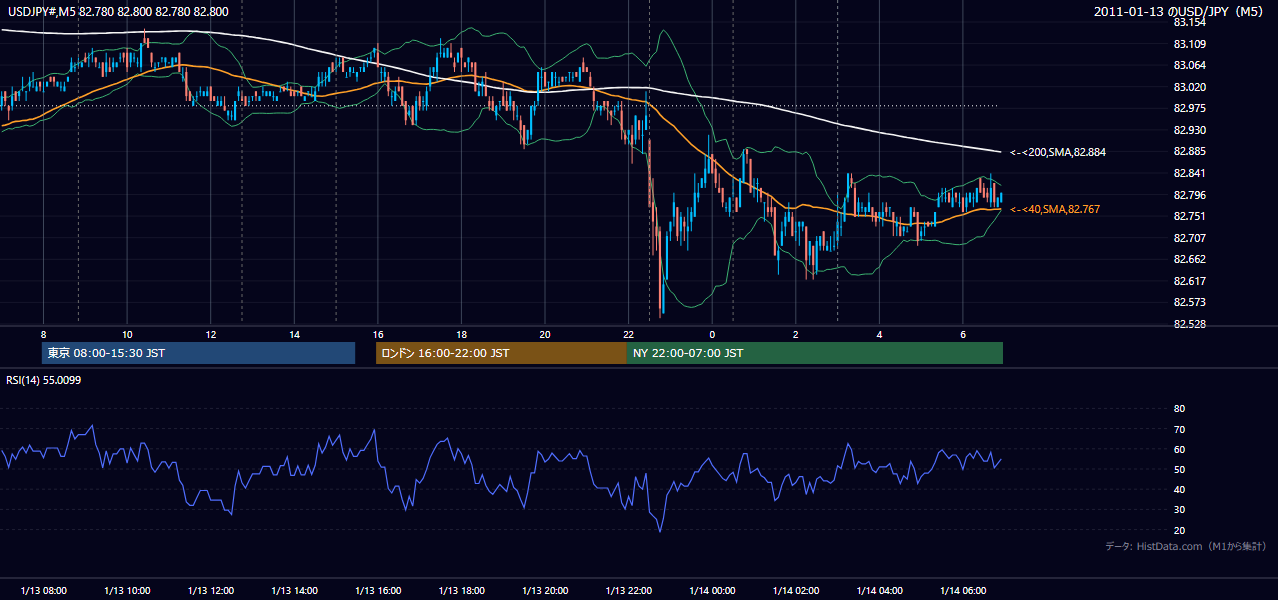Click price axis value 83.020
This screenshot has height=600, width=1278.
[1189, 87]
